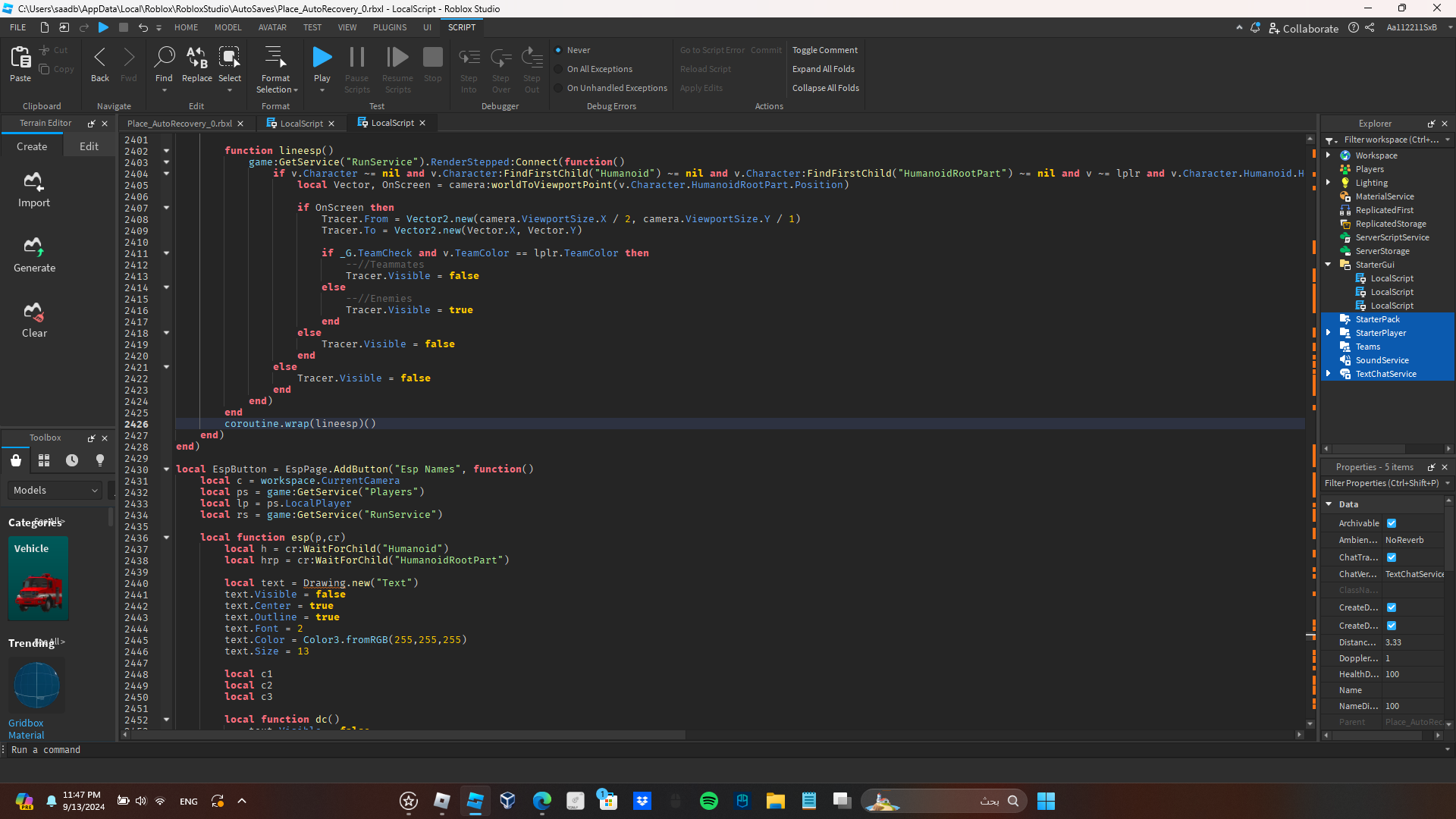Viewport: 1456px width, 819px height.
Task: Click the Explorer horizontal scrollbar
Action: pos(1368,449)
